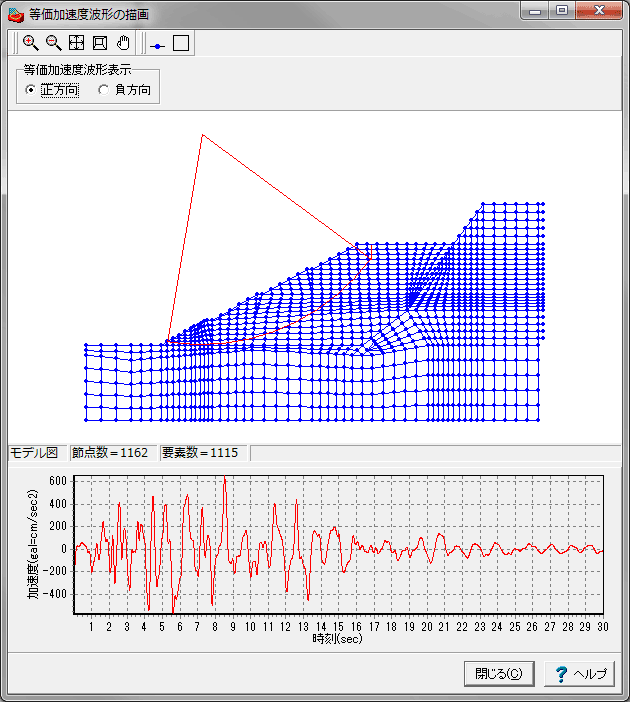The height and width of the screenshot is (702, 630).
Task: Toggle node marker display icon
Action: tap(157, 46)
